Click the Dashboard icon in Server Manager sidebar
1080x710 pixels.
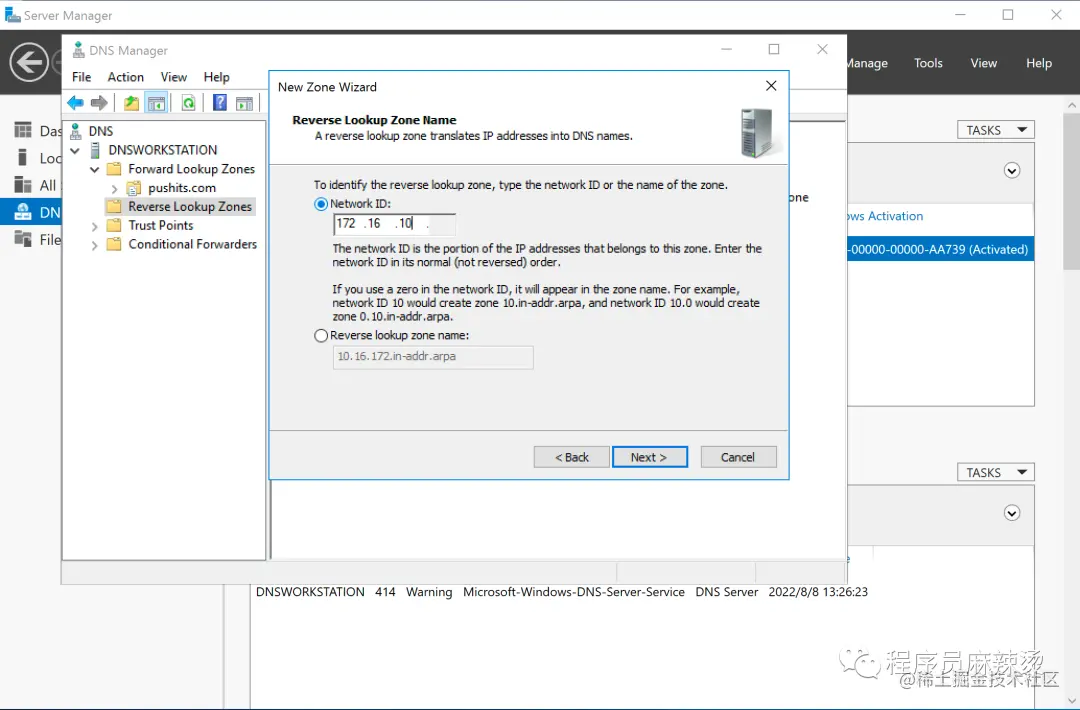[x=23, y=130]
